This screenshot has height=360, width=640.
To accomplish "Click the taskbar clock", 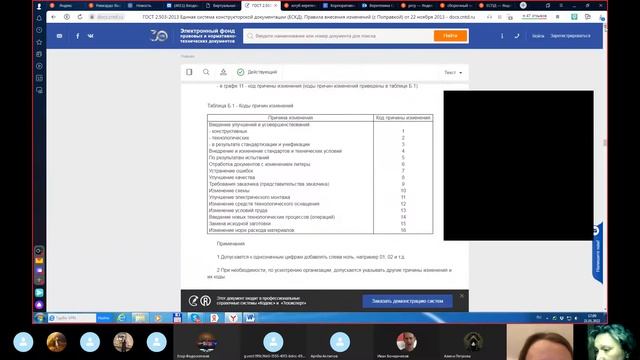I will (592, 318).
